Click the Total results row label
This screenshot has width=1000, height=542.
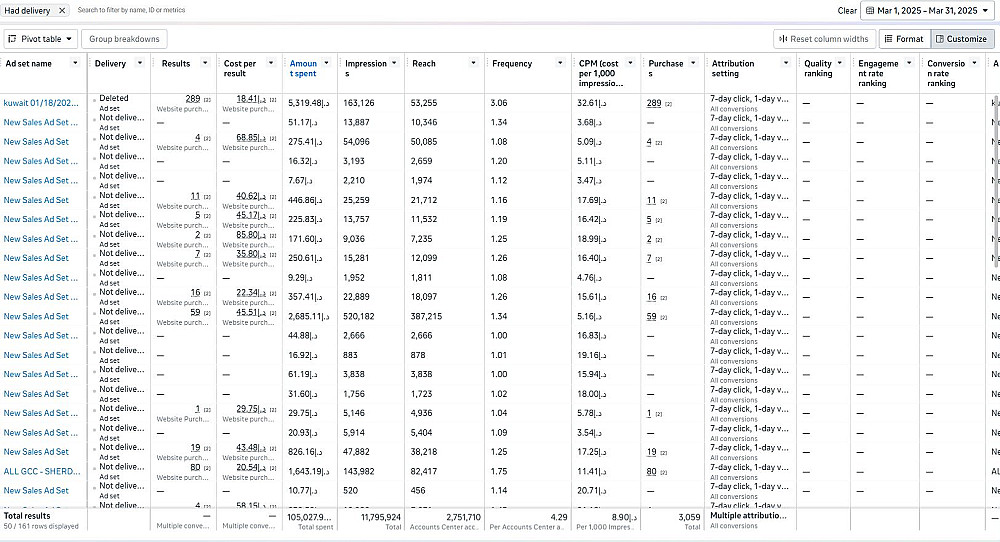point(27,516)
